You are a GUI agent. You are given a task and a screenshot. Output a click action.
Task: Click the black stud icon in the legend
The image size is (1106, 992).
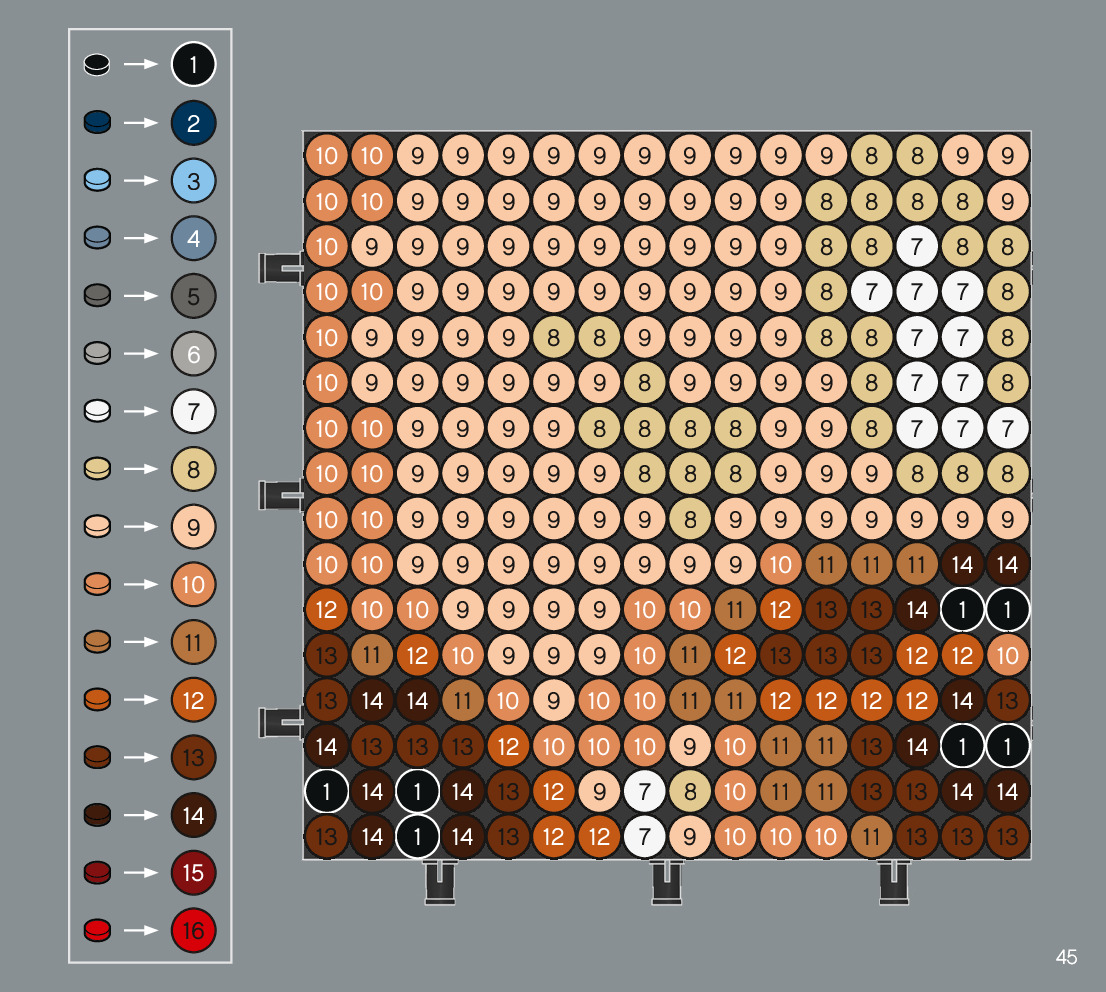click(x=97, y=66)
